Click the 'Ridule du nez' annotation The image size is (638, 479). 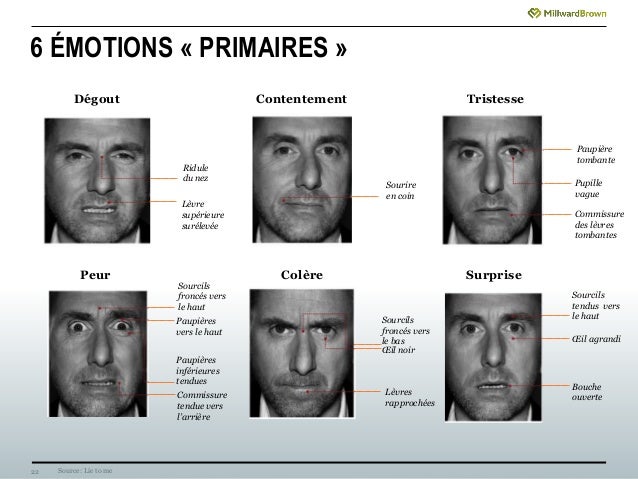[195, 173]
